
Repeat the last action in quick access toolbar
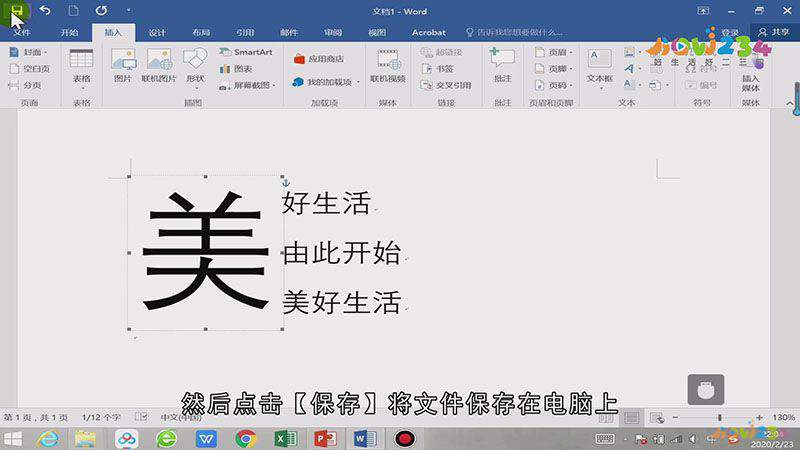pyautogui.click(x=102, y=10)
